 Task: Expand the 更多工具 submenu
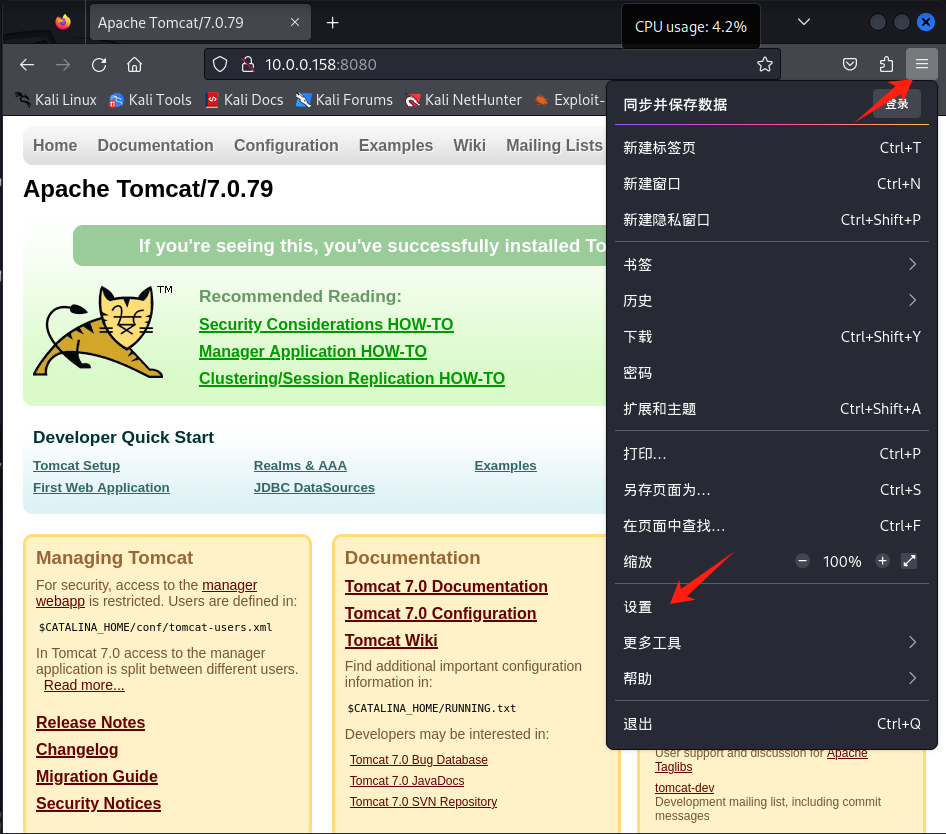[x=772, y=643]
